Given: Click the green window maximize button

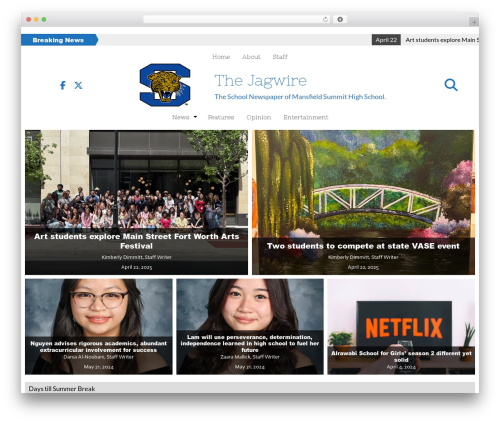Looking at the screenshot, I should [44, 20].
